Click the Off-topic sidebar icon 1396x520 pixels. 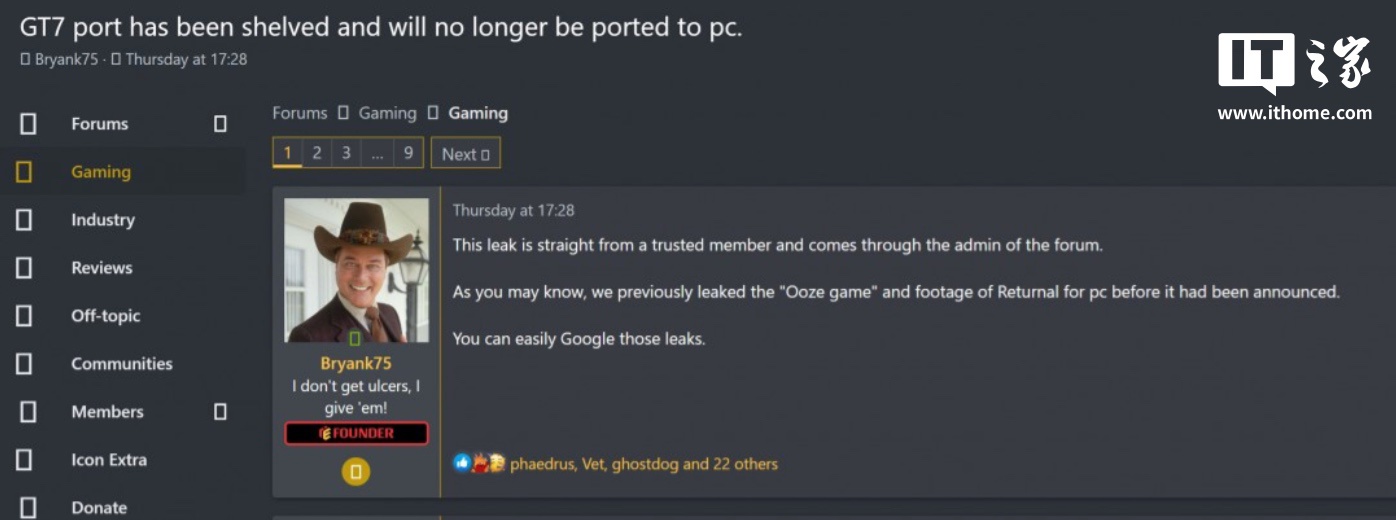click(24, 316)
